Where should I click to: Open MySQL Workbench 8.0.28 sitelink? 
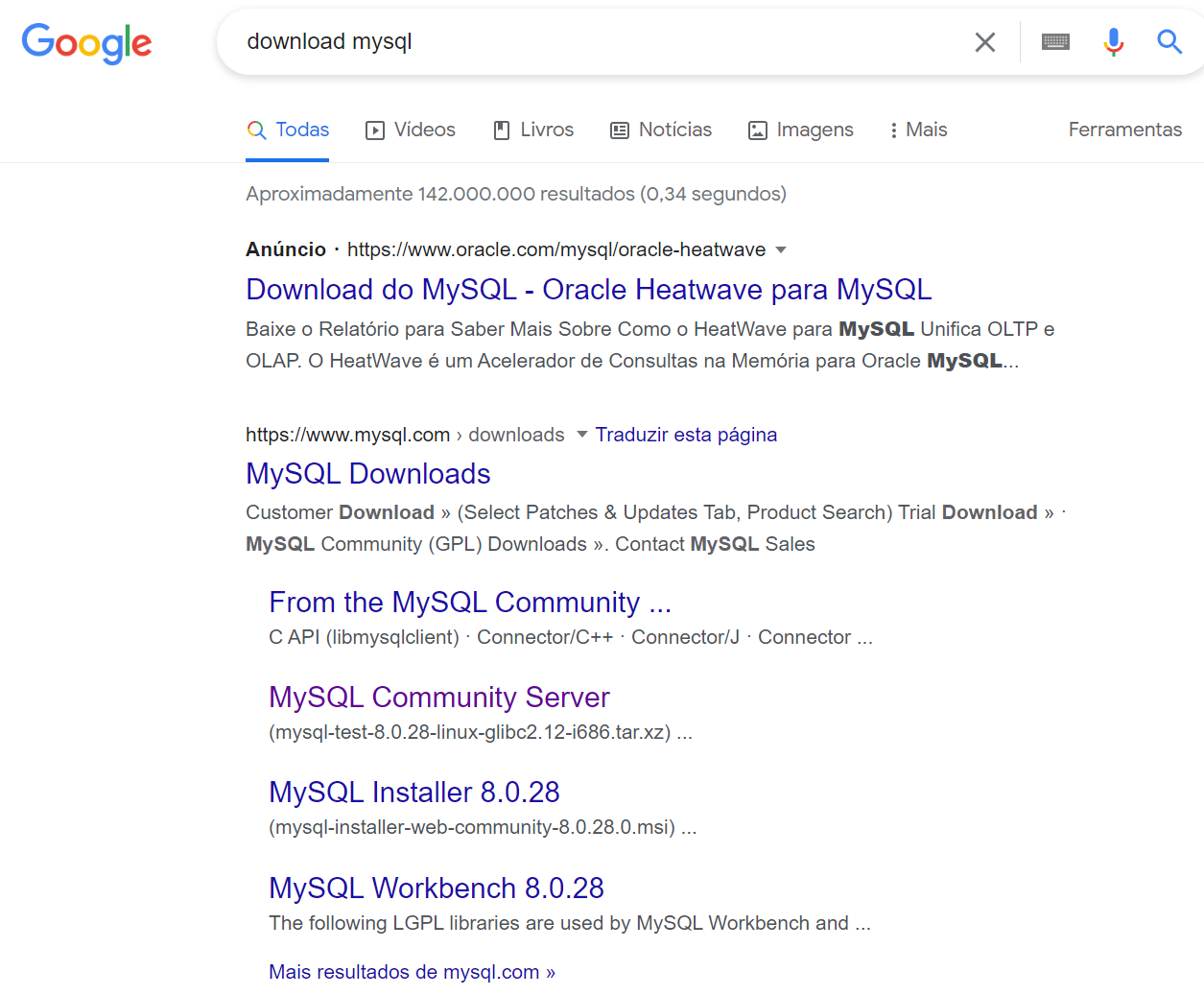[437, 888]
